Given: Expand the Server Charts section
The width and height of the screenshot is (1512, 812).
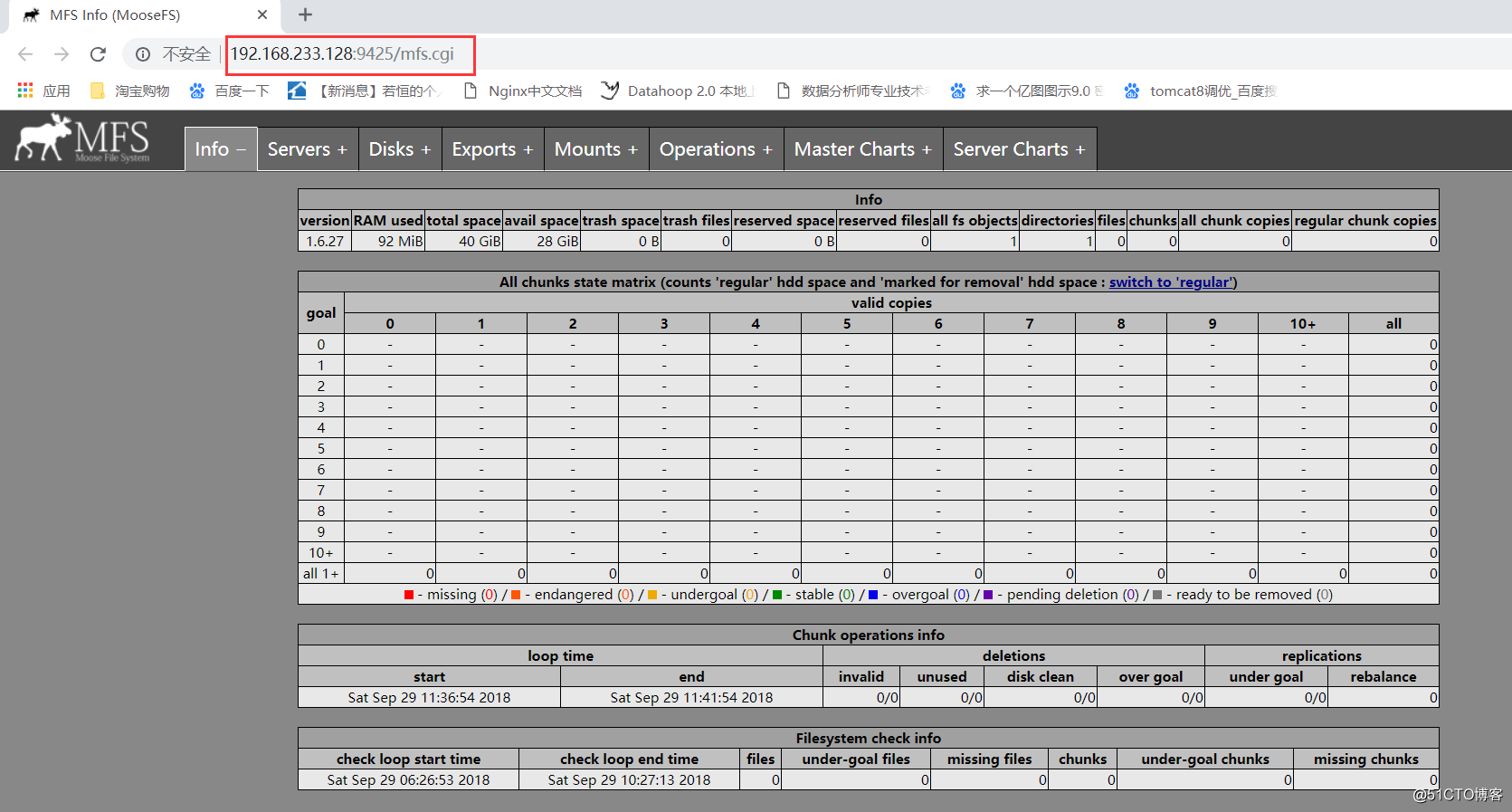Looking at the screenshot, I should (1020, 148).
